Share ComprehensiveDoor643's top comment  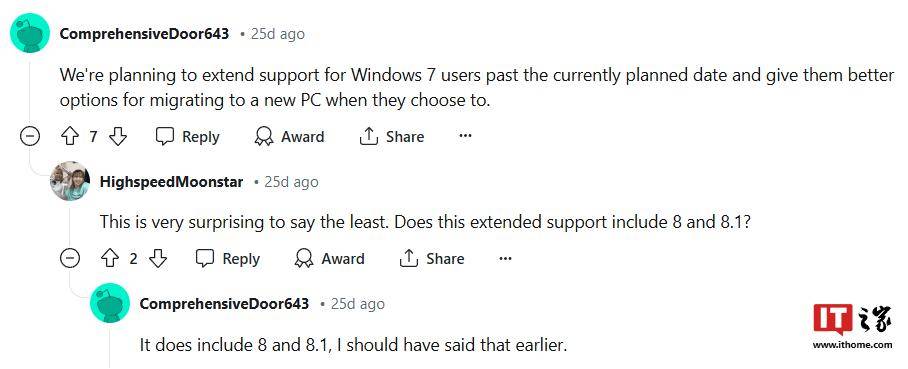point(391,137)
